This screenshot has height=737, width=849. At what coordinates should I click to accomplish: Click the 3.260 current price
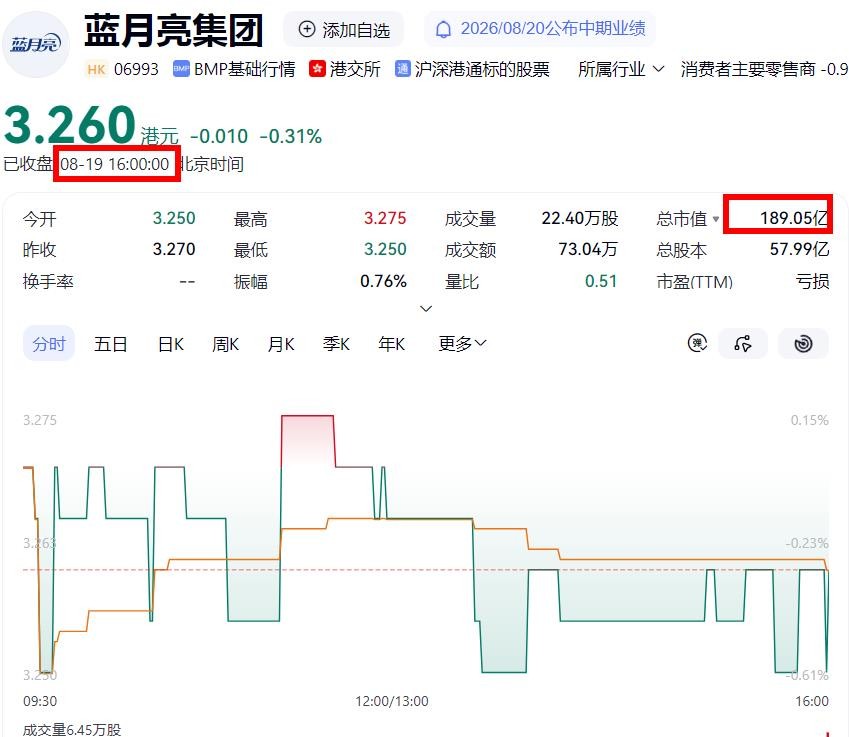coord(70,125)
